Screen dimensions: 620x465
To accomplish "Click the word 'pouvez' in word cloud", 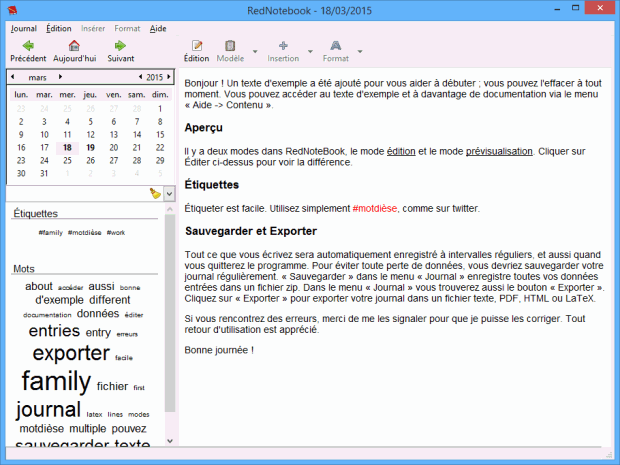I will pos(129,429).
